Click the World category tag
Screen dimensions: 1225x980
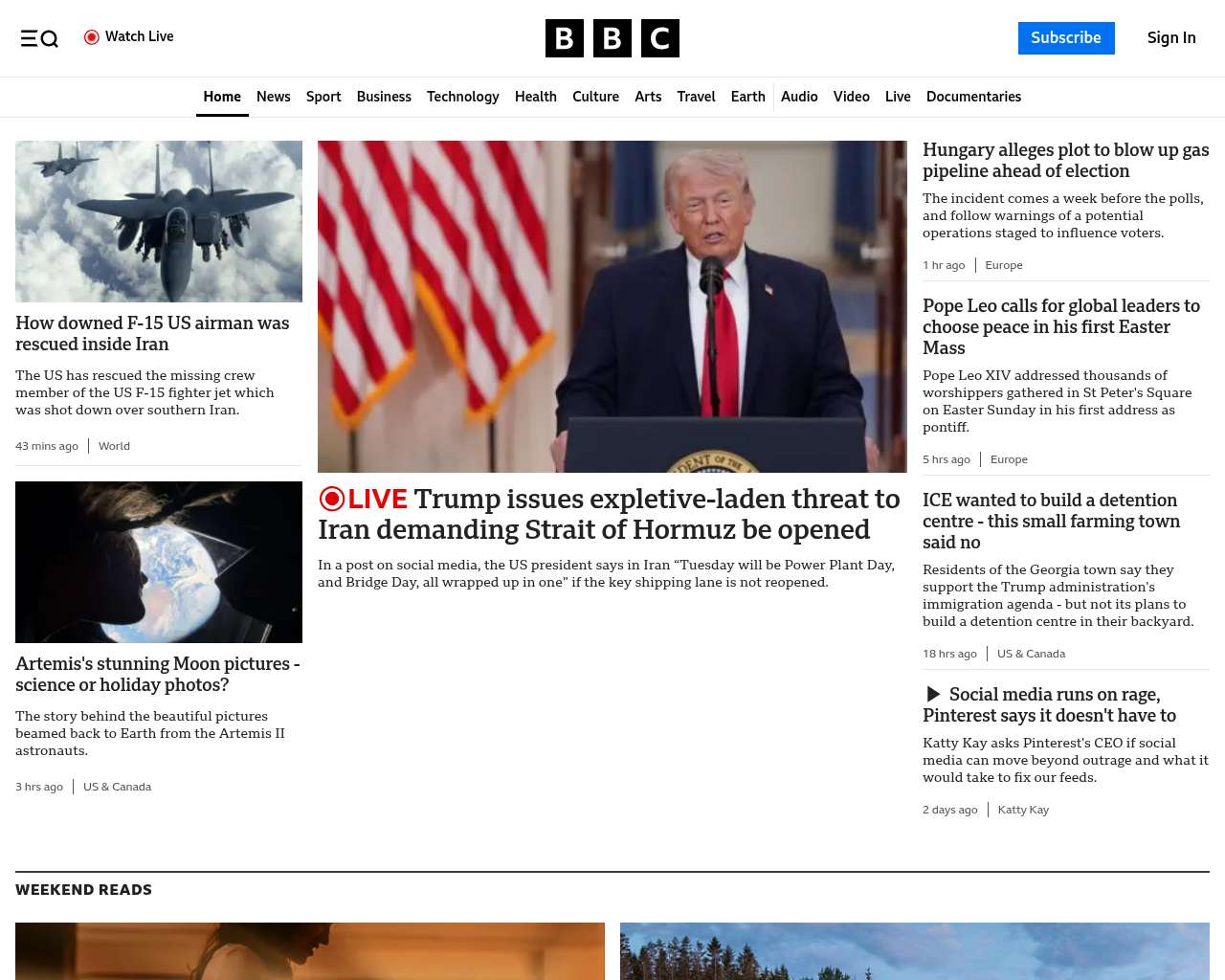click(114, 446)
